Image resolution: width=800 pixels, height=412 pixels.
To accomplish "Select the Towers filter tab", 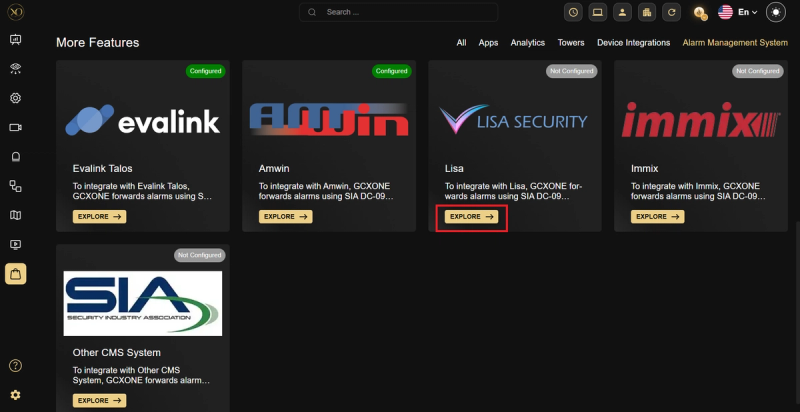I will pyautogui.click(x=571, y=43).
